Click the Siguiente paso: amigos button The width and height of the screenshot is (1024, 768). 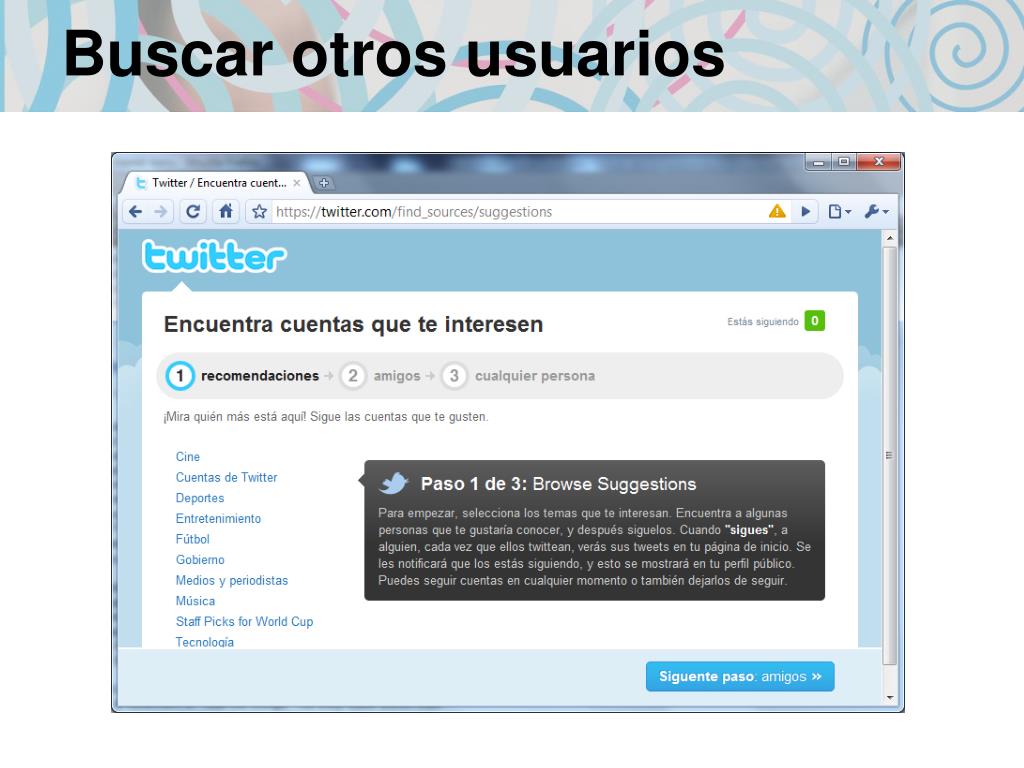click(x=740, y=677)
